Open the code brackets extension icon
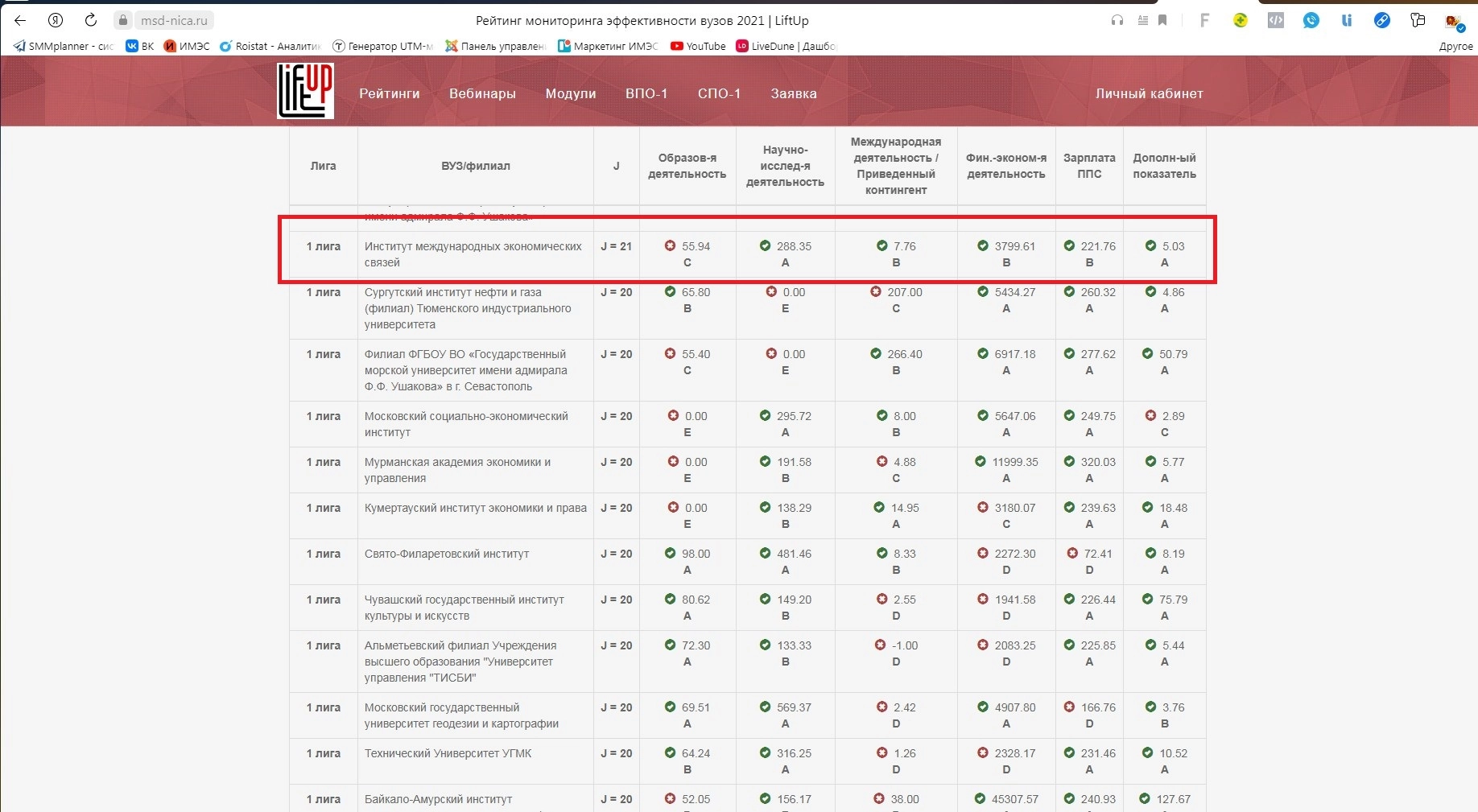This screenshot has height=812, width=1478. coord(1276,21)
